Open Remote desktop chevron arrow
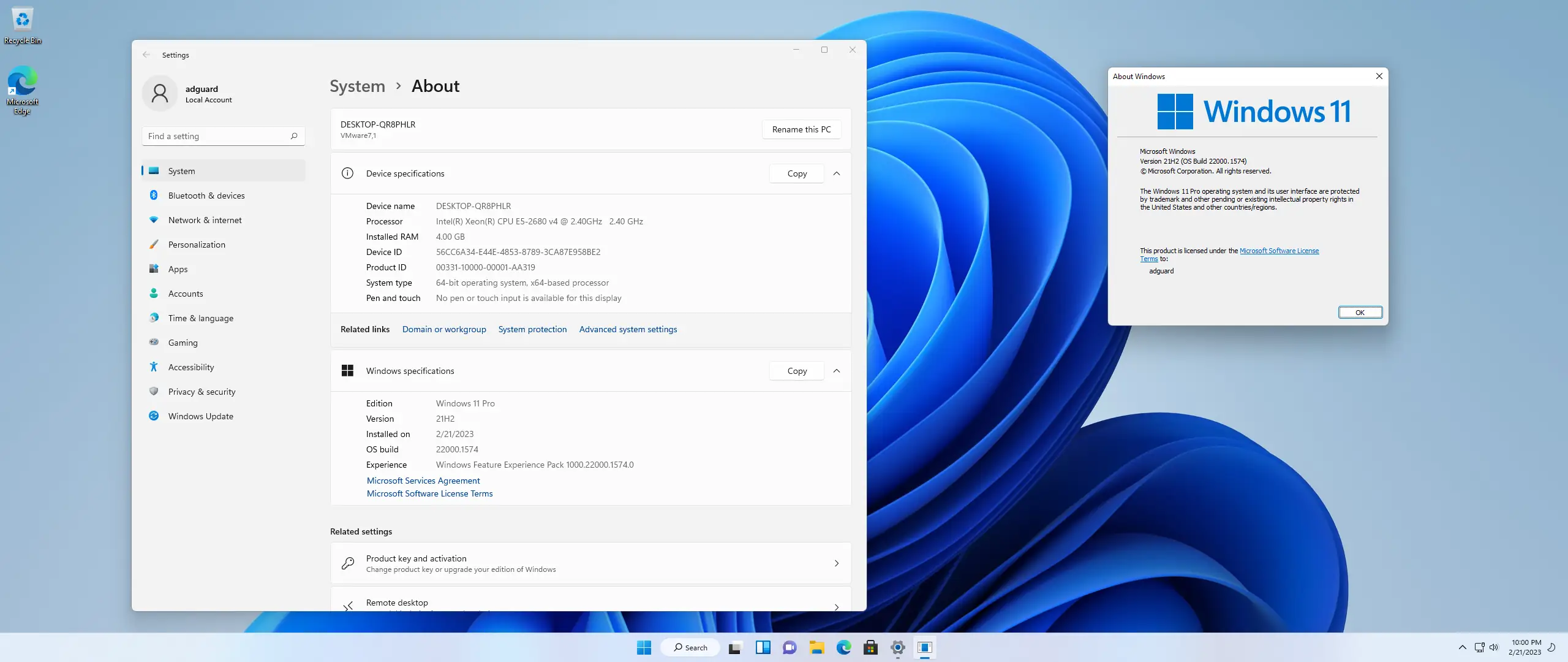The width and height of the screenshot is (1568, 662). click(836, 607)
